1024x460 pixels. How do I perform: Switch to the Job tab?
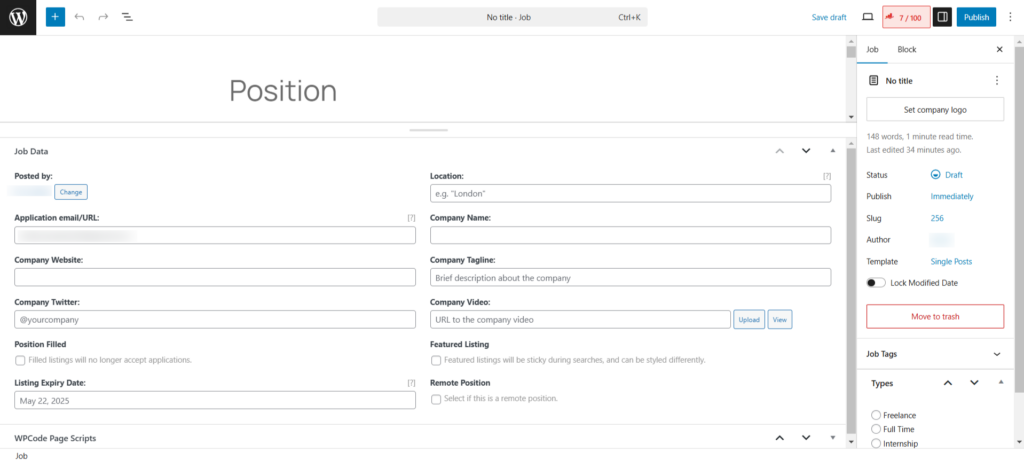[x=872, y=50]
